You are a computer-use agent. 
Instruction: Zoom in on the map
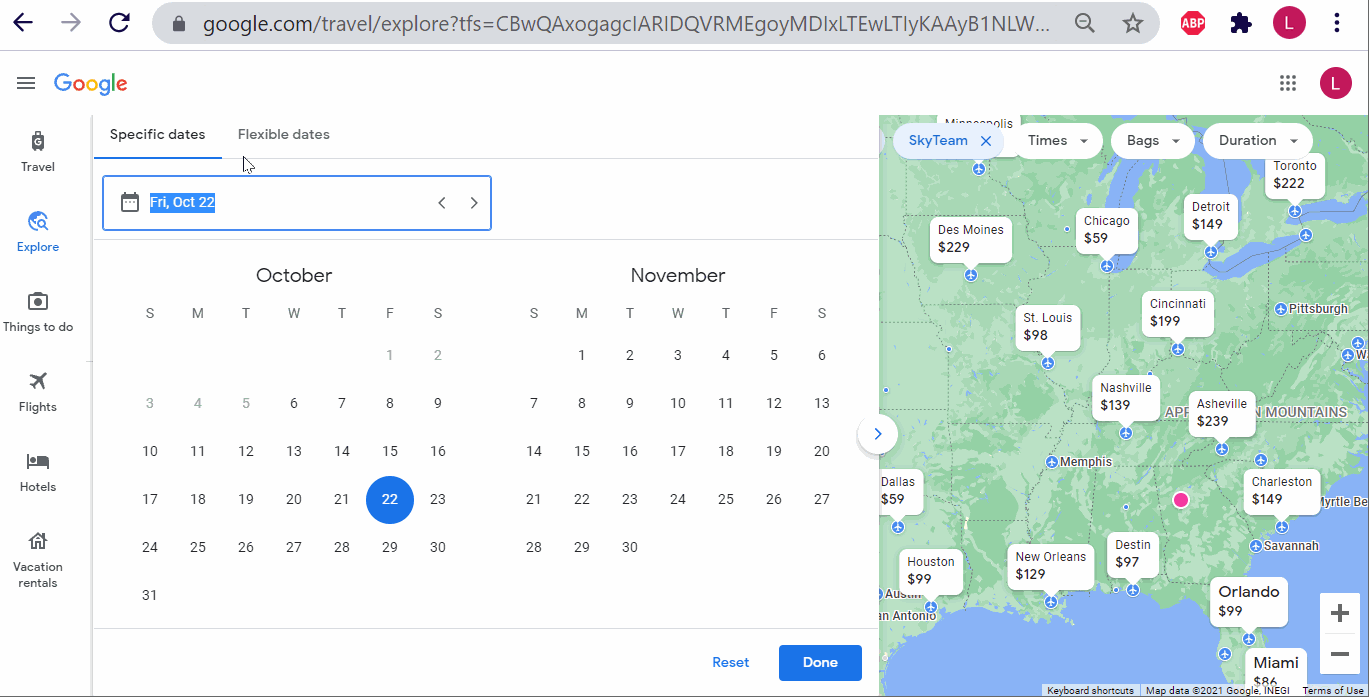(1339, 612)
